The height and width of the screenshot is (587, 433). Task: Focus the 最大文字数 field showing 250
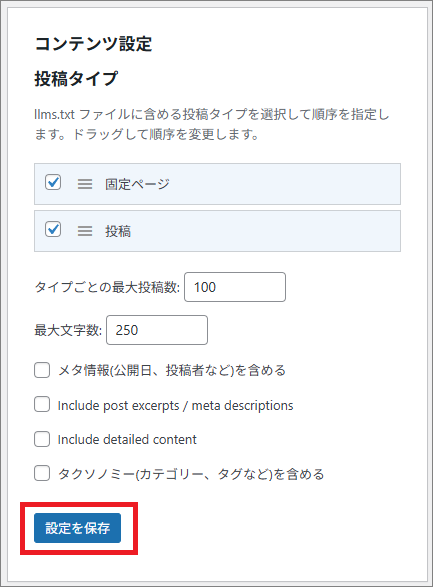click(157, 330)
